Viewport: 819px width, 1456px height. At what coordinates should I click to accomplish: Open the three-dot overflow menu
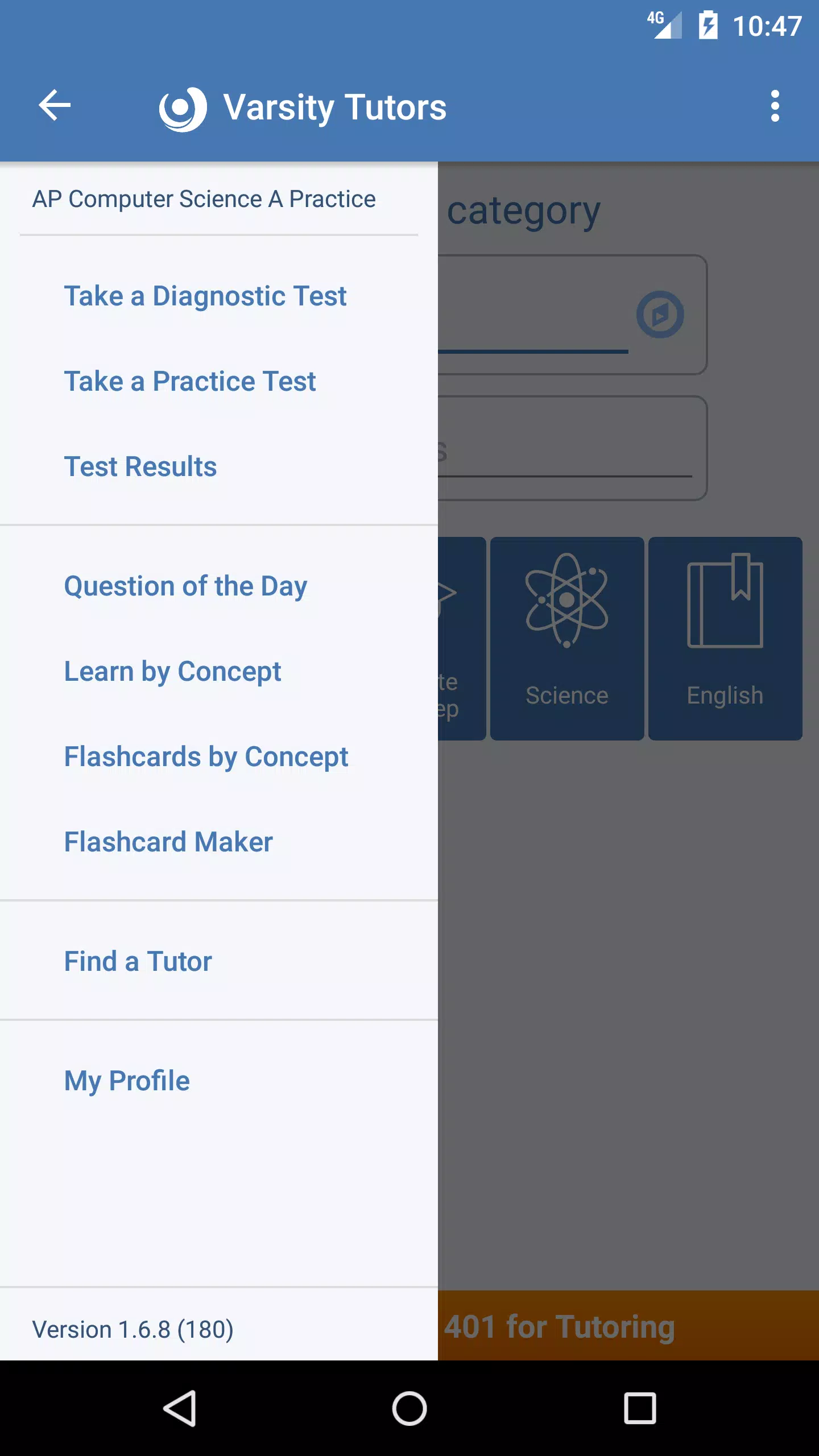point(775,106)
